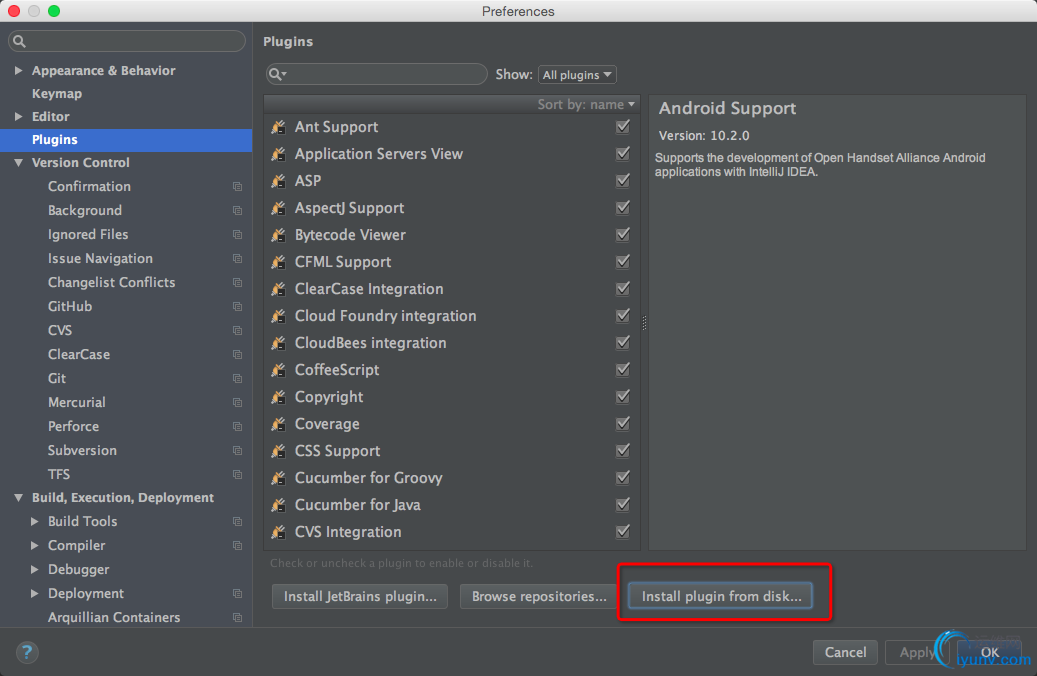Expand the Build Tools node

[34, 521]
